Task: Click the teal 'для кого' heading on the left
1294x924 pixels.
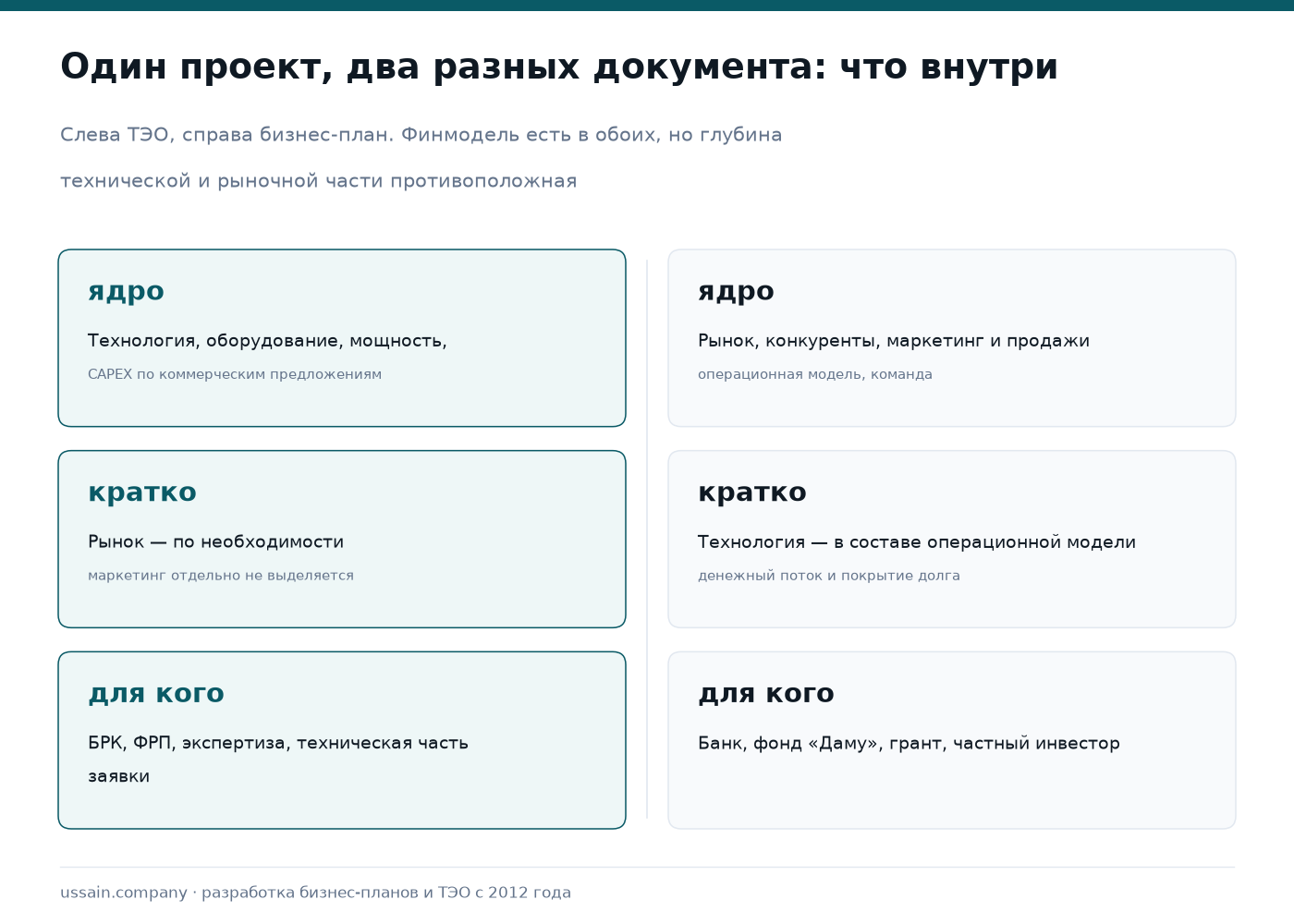Action: pos(156,694)
